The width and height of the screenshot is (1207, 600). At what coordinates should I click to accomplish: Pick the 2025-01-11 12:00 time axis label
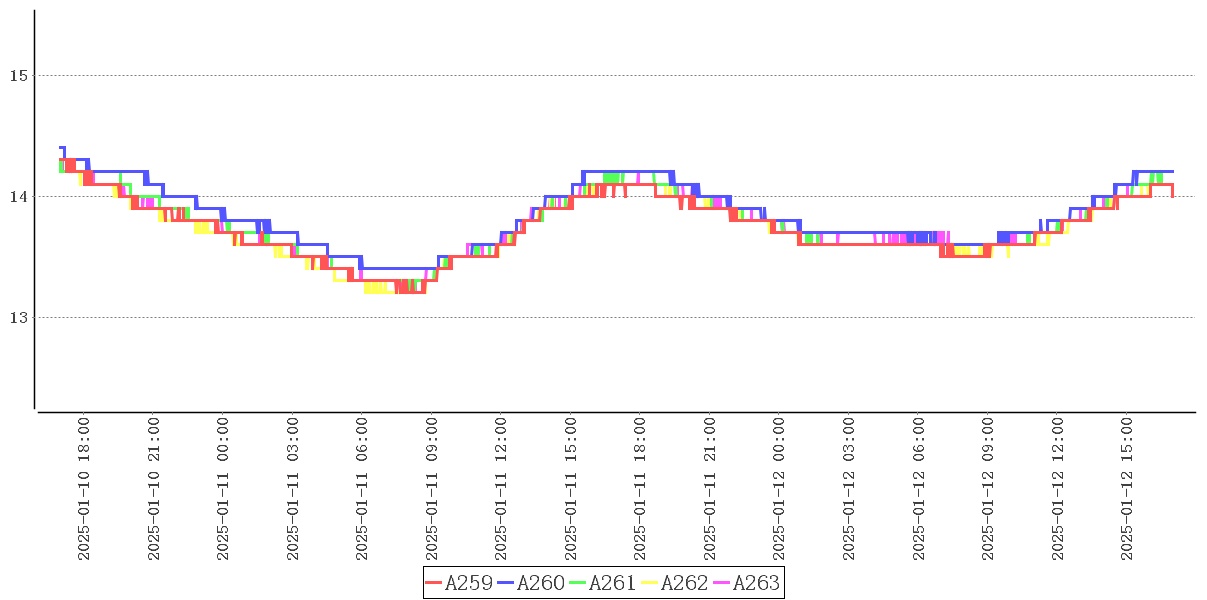click(501, 490)
